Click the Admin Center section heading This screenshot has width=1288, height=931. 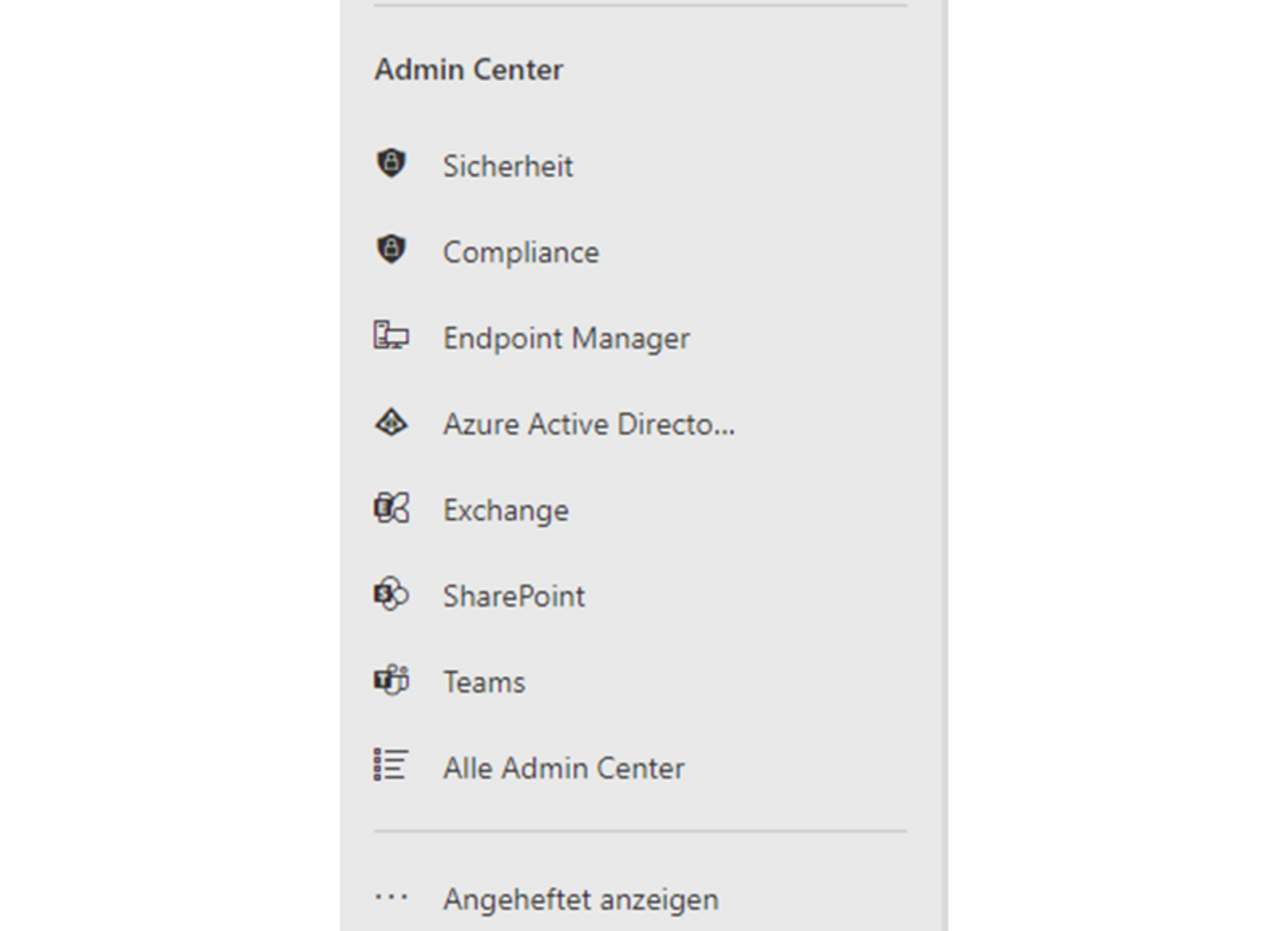468,70
